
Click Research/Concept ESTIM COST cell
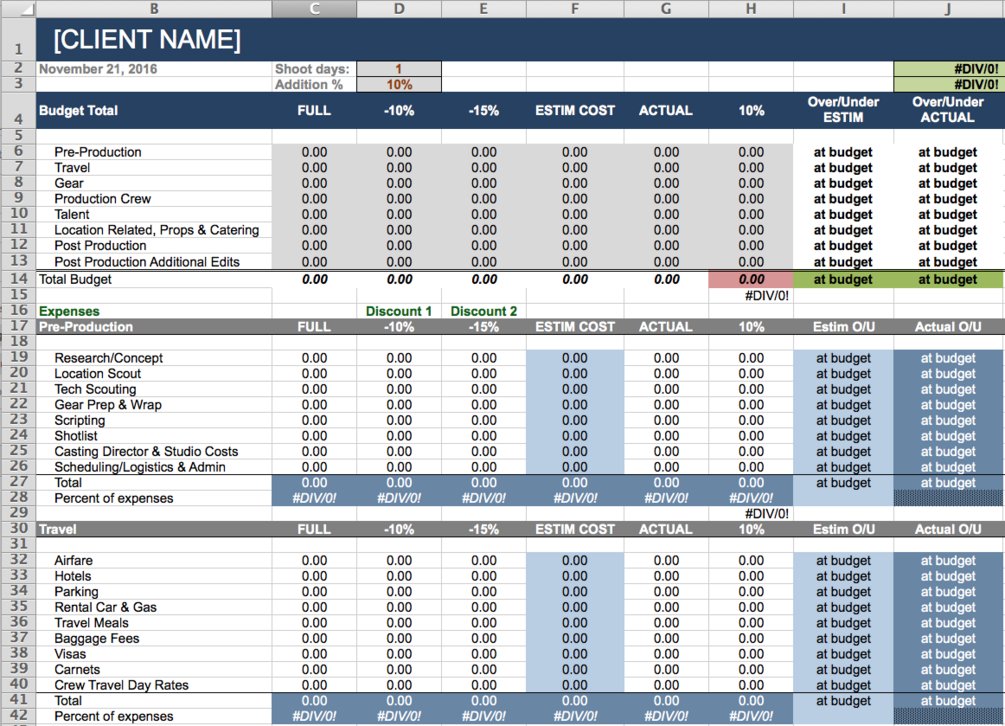pyautogui.click(x=574, y=358)
